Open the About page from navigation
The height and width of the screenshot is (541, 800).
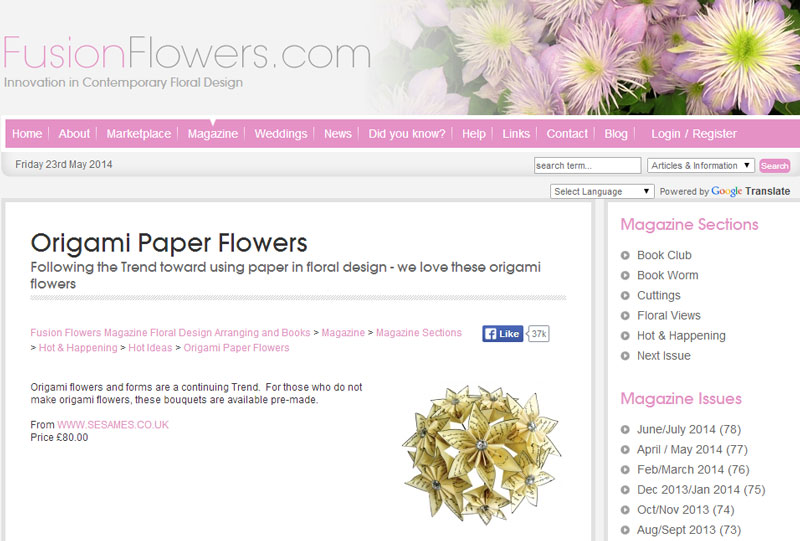(74, 134)
